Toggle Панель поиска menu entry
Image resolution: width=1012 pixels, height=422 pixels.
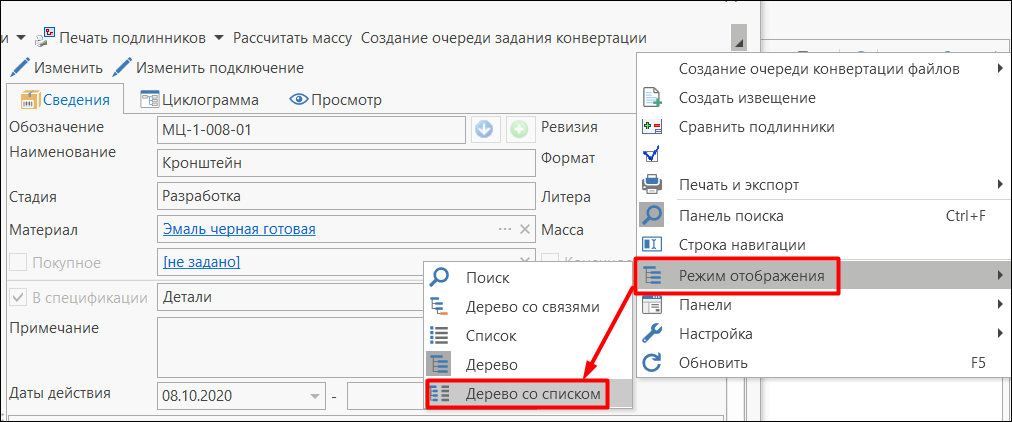[x=824, y=216]
